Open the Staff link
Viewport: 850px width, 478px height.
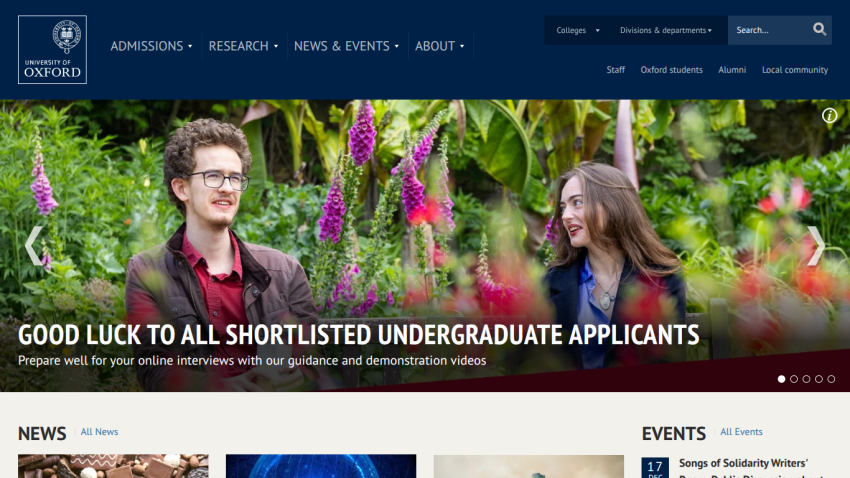pos(615,70)
